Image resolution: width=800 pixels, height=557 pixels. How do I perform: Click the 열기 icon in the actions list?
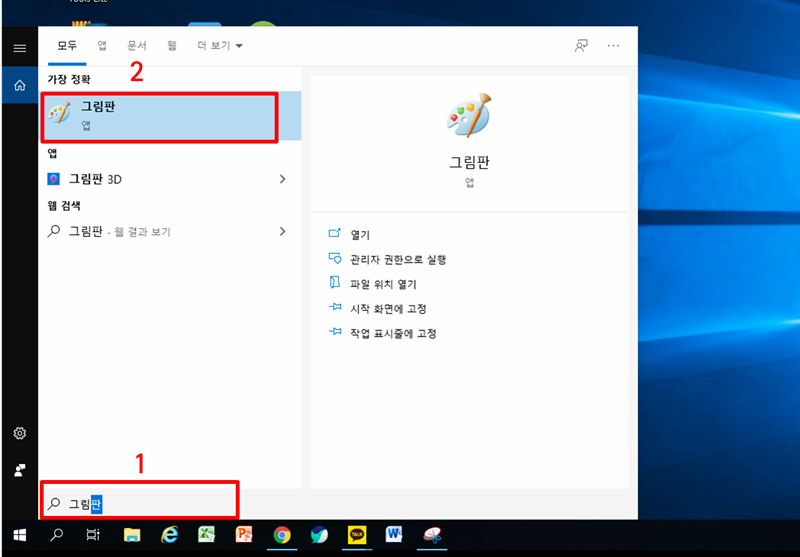pyautogui.click(x=335, y=233)
